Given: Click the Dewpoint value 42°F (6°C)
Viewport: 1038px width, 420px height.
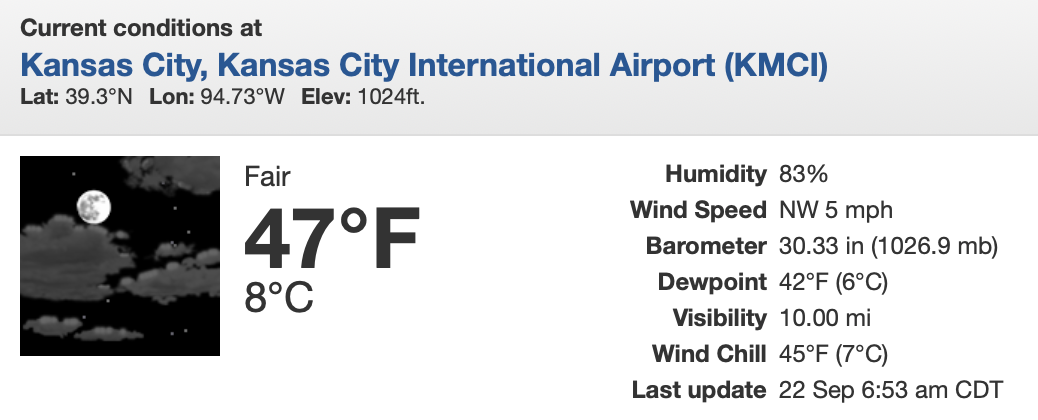Looking at the screenshot, I should (833, 282).
